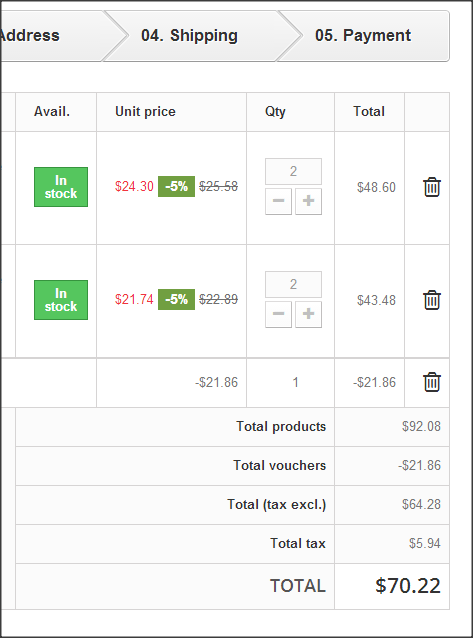Remove the -$21.86 voucher with trash icon
473x638 pixels.
point(431,382)
